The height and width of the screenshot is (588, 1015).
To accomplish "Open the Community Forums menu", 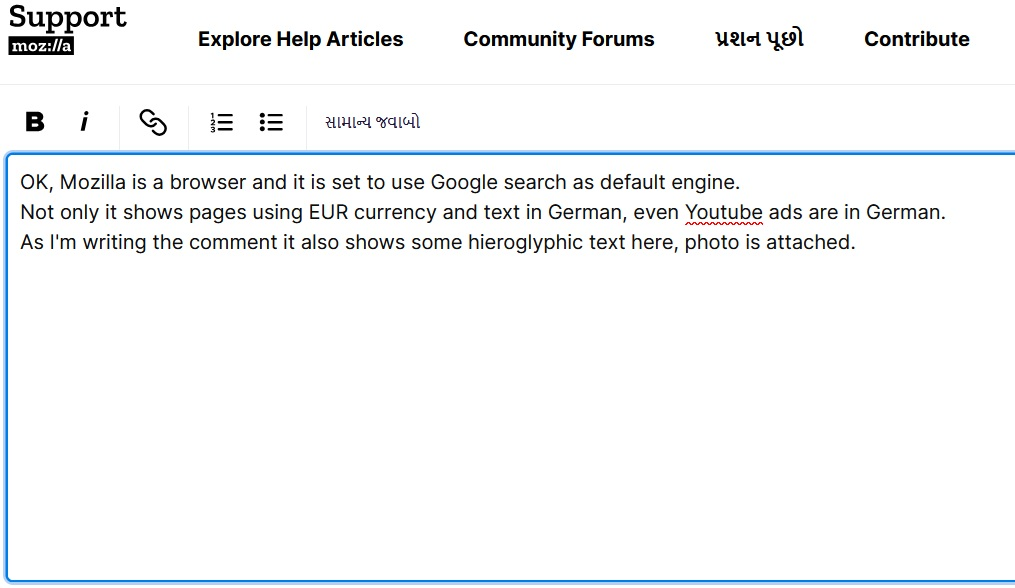I will click(558, 39).
